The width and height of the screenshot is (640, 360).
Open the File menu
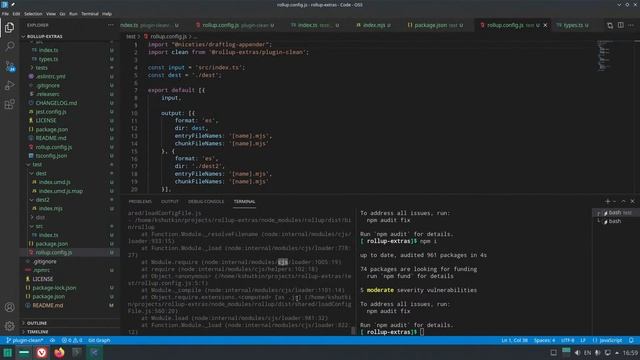coord(5,13)
